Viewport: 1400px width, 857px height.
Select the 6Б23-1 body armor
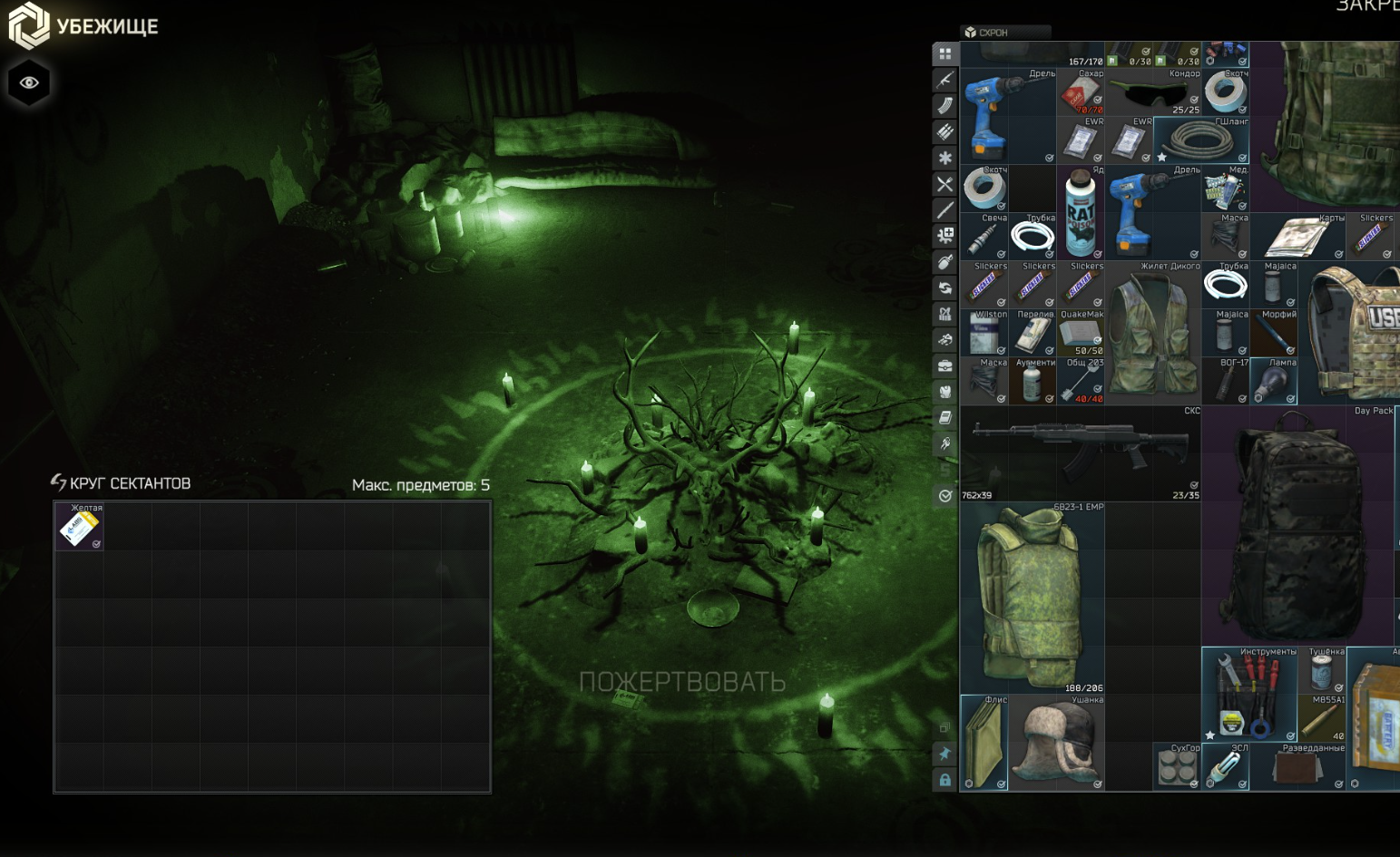click(1033, 598)
